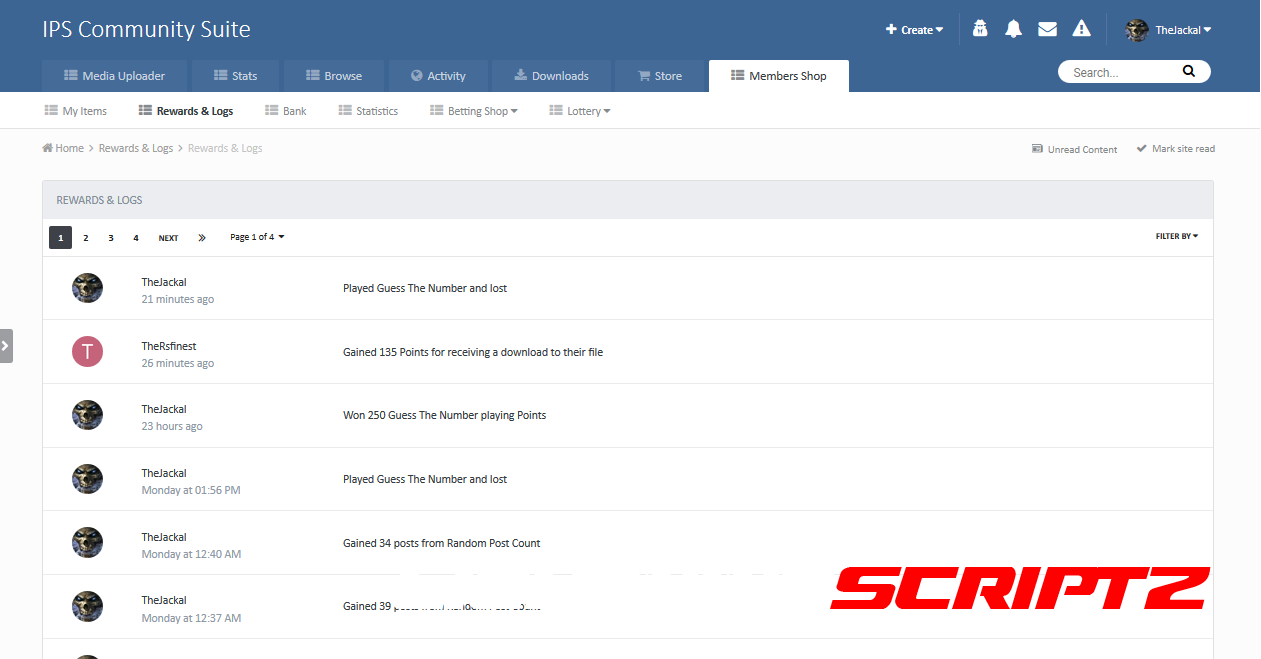
Task: Click the moderator icon beside Create
Action: [980, 29]
